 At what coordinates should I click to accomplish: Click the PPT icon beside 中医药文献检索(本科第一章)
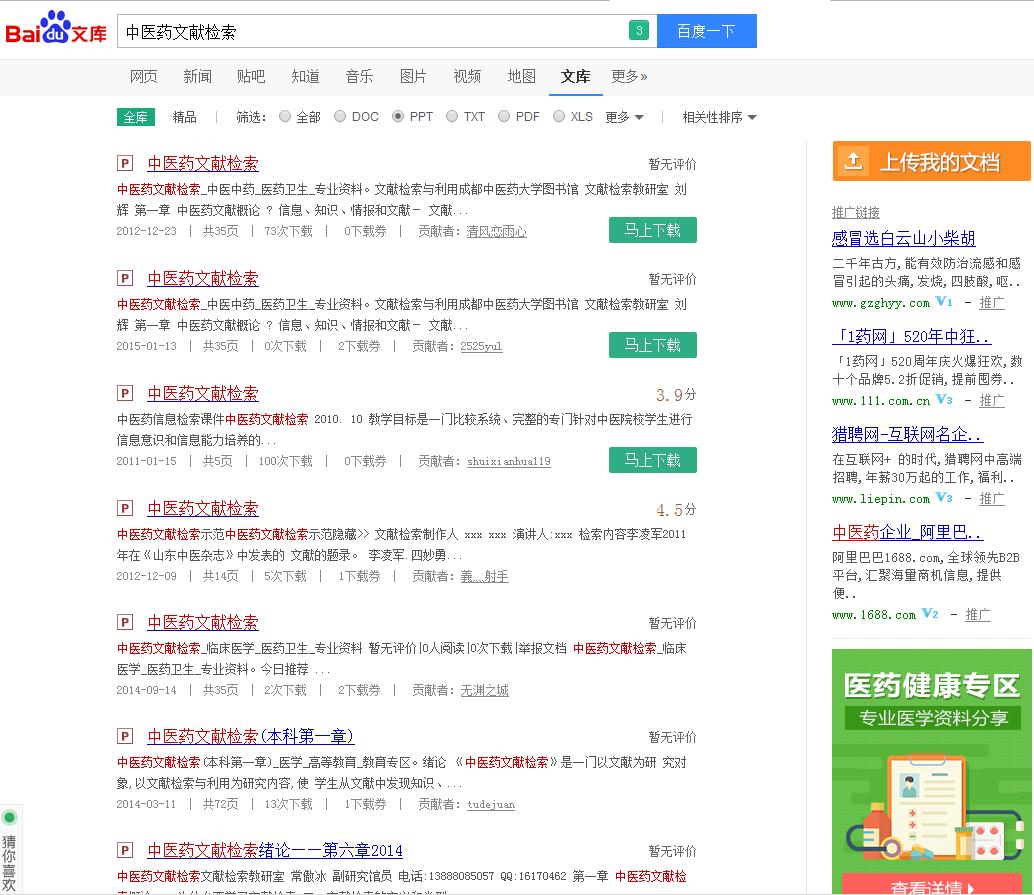[125, 737]
